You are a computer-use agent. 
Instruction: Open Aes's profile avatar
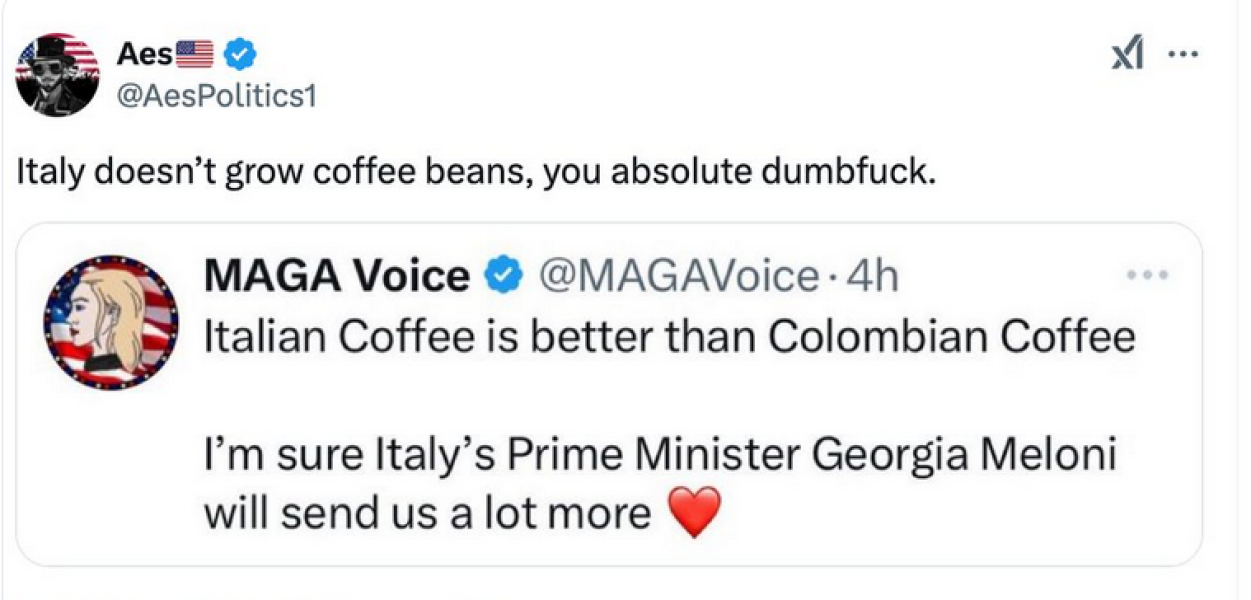tap(57, 73)
